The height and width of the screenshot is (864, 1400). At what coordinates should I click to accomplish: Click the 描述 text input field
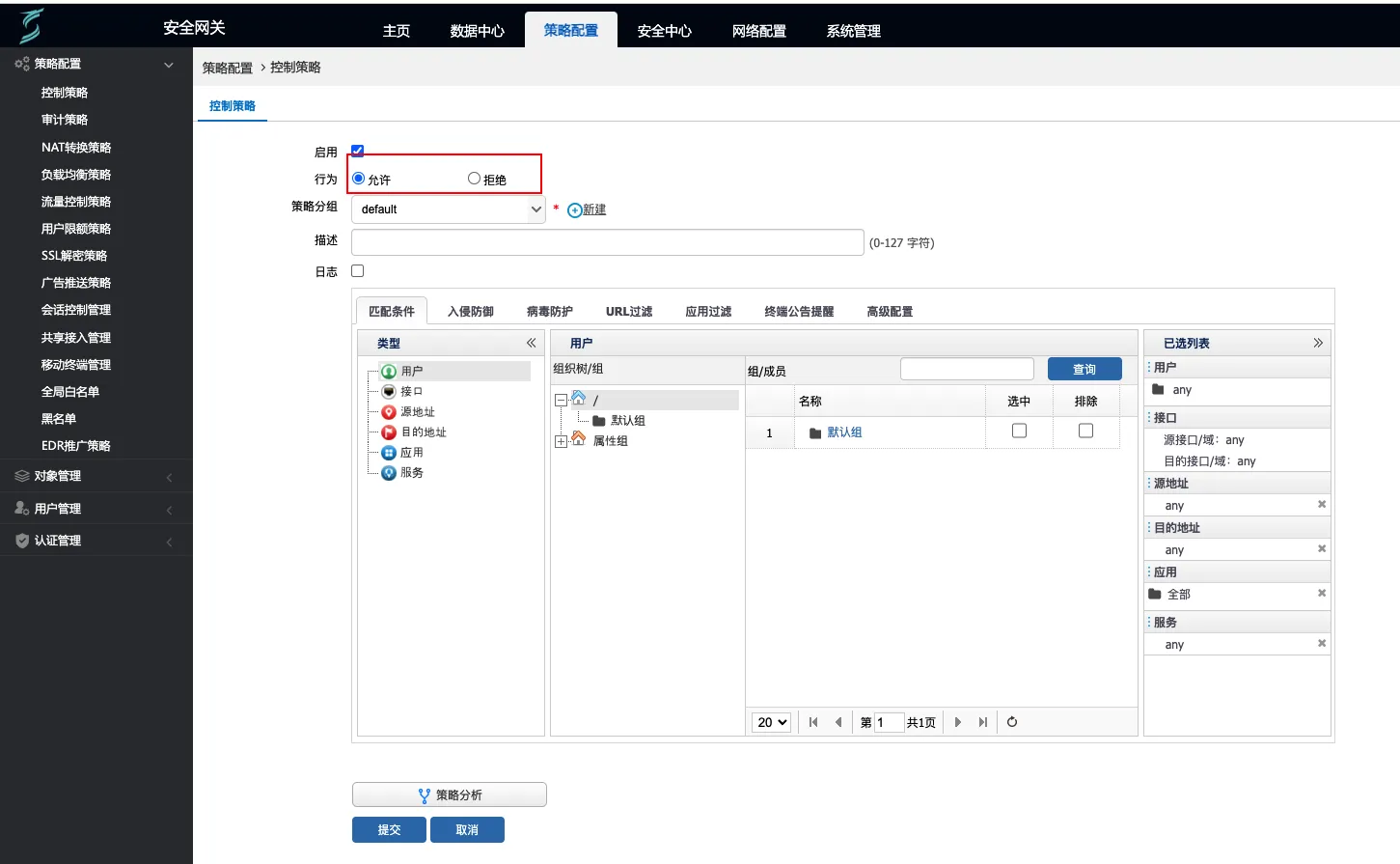[607, 242]
